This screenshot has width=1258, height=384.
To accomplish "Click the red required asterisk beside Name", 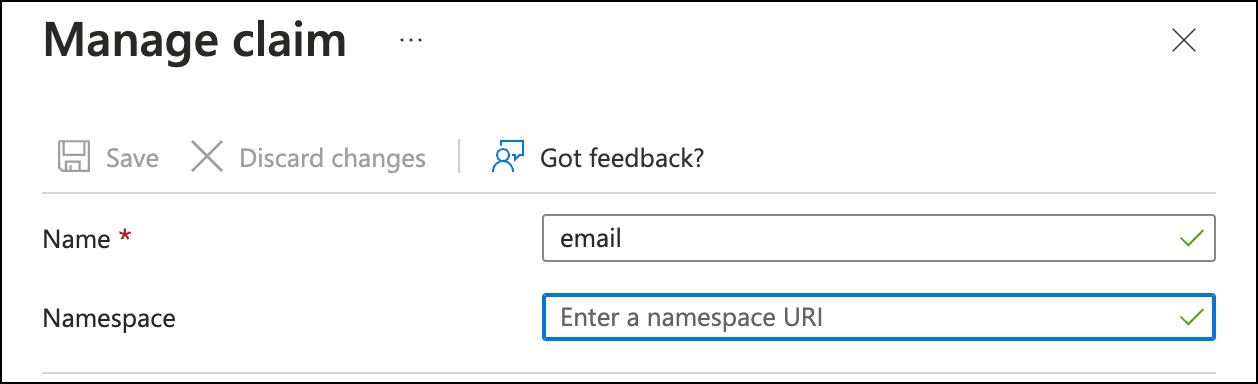I will pos(125,237).
